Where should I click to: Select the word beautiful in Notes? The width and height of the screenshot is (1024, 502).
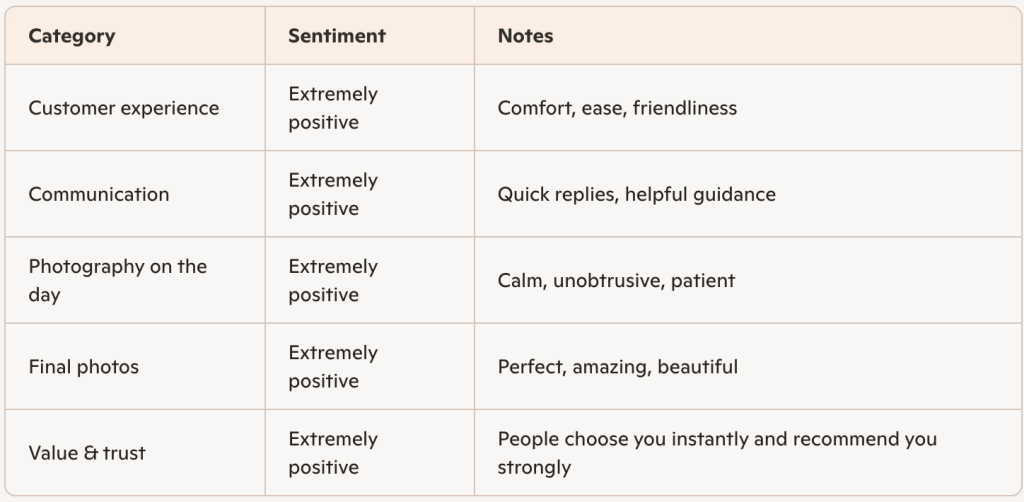tap(697, 367)
